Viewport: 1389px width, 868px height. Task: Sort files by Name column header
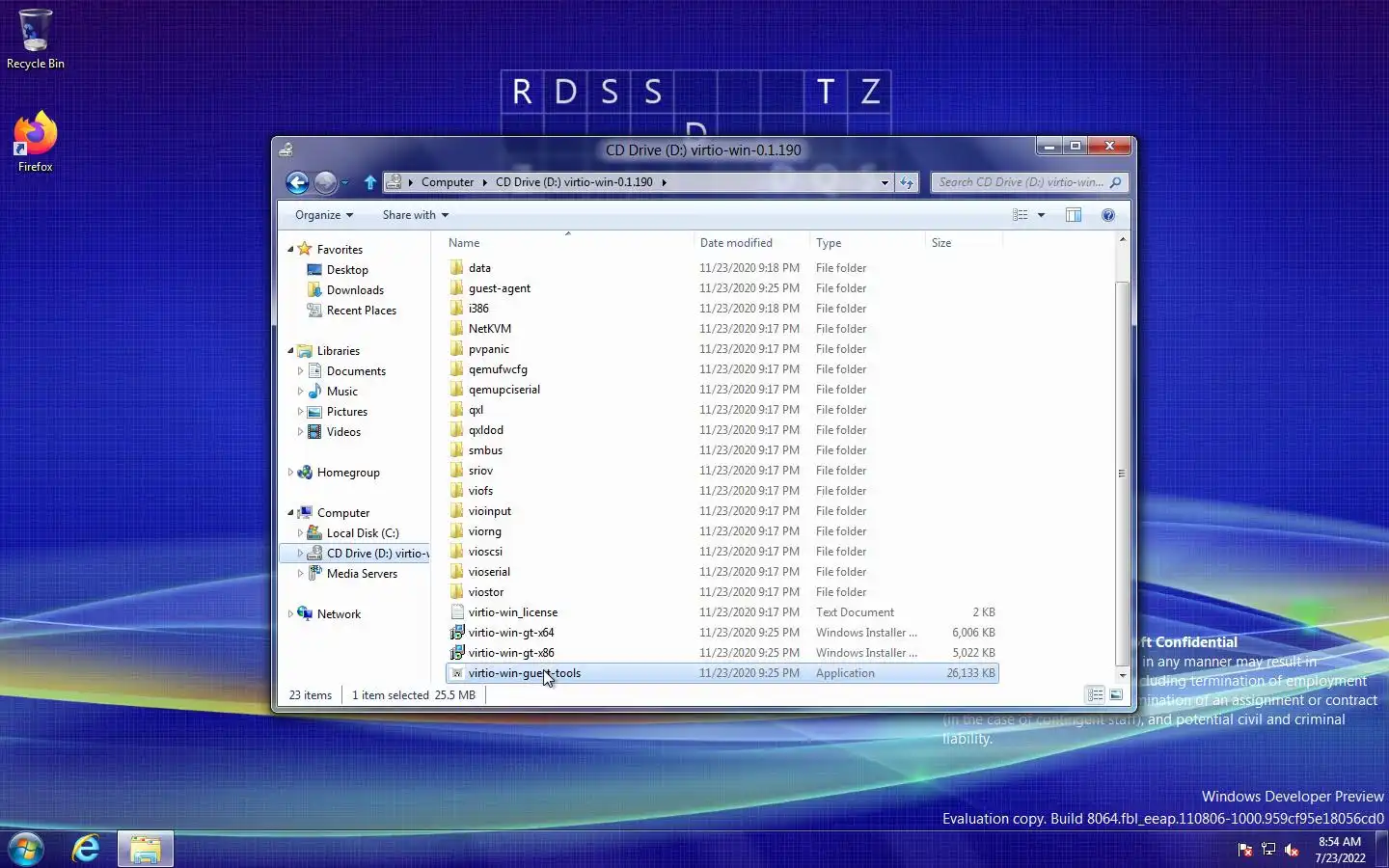point(567,243)
